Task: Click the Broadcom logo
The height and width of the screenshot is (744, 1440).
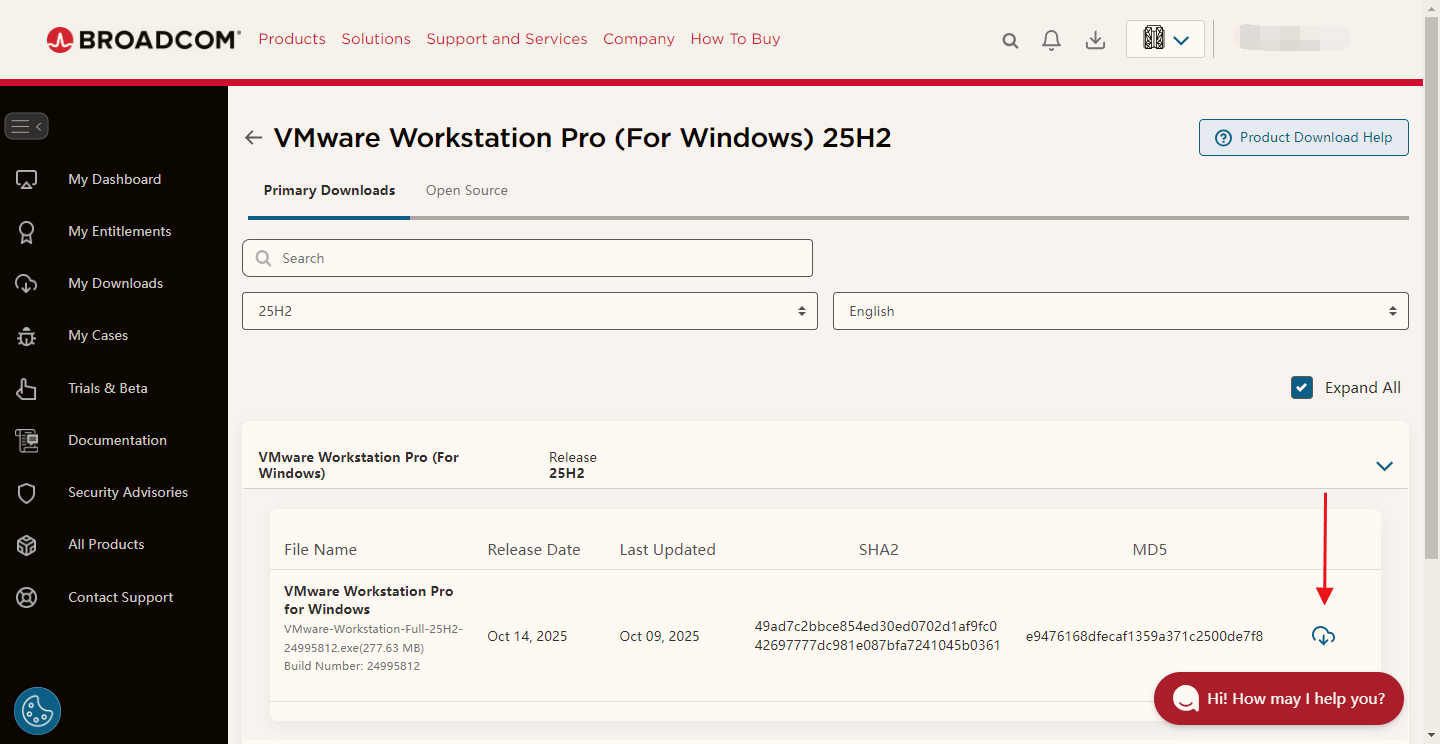Action: point(143,39)
